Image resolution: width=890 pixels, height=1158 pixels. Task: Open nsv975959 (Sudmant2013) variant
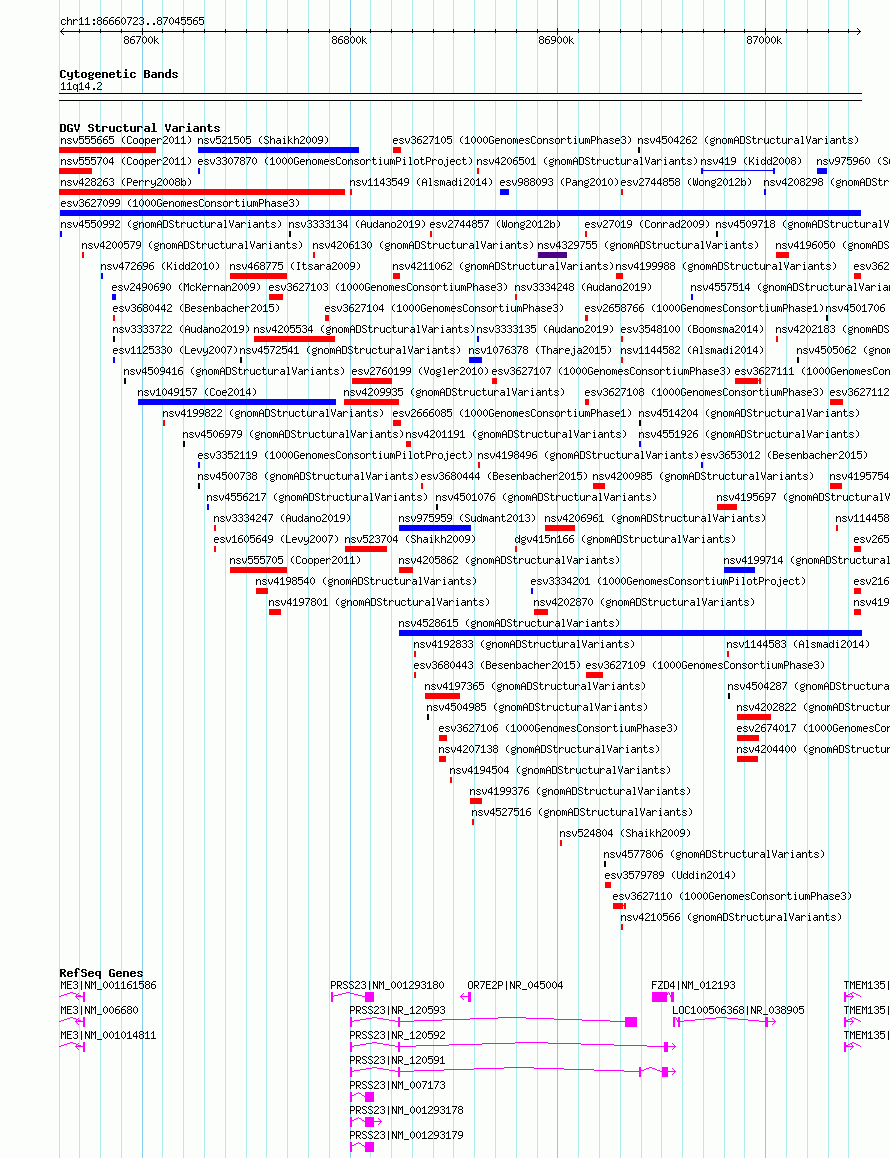coord(466,518)
